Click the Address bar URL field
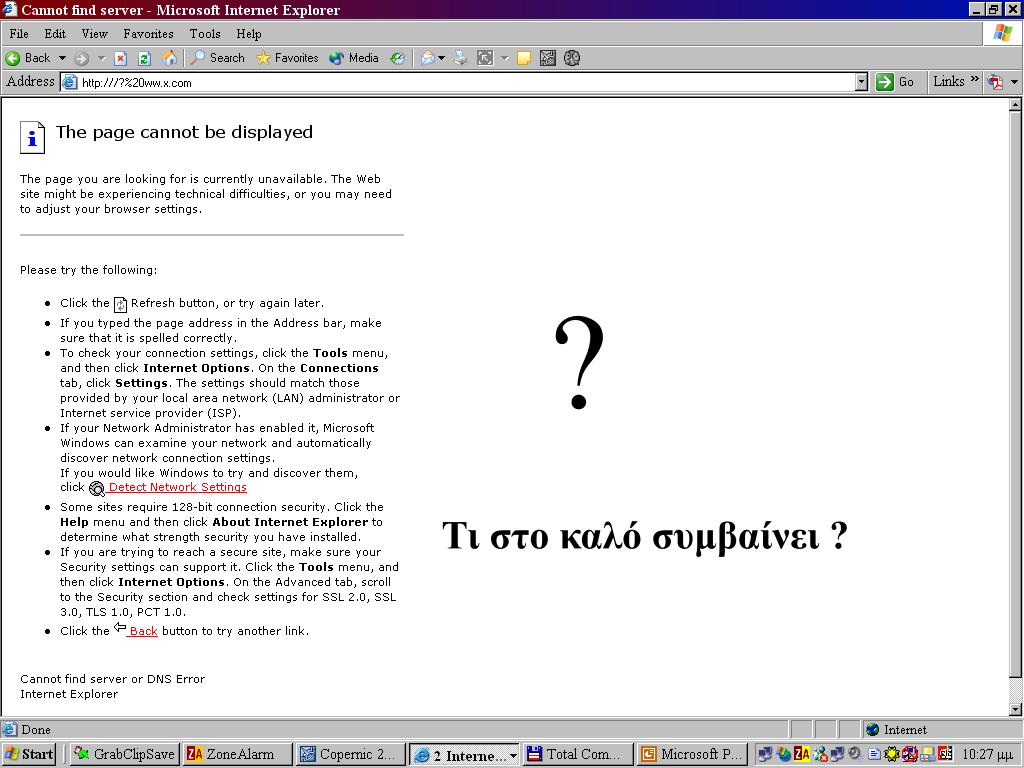The height and width of the screenshot is (768, 1024). click(457, 82)
